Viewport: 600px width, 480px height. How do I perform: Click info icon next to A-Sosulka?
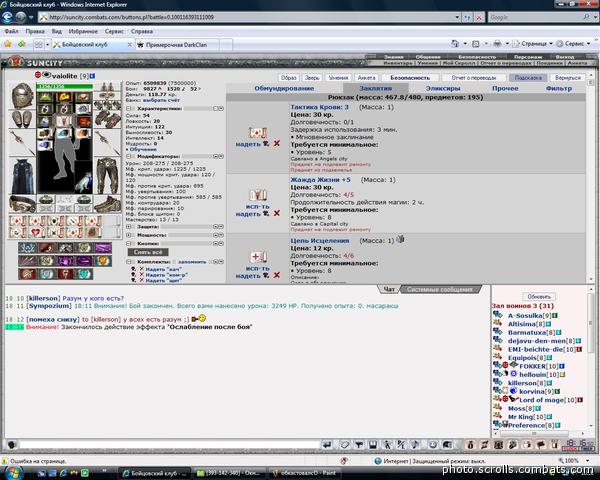(555, 315)
